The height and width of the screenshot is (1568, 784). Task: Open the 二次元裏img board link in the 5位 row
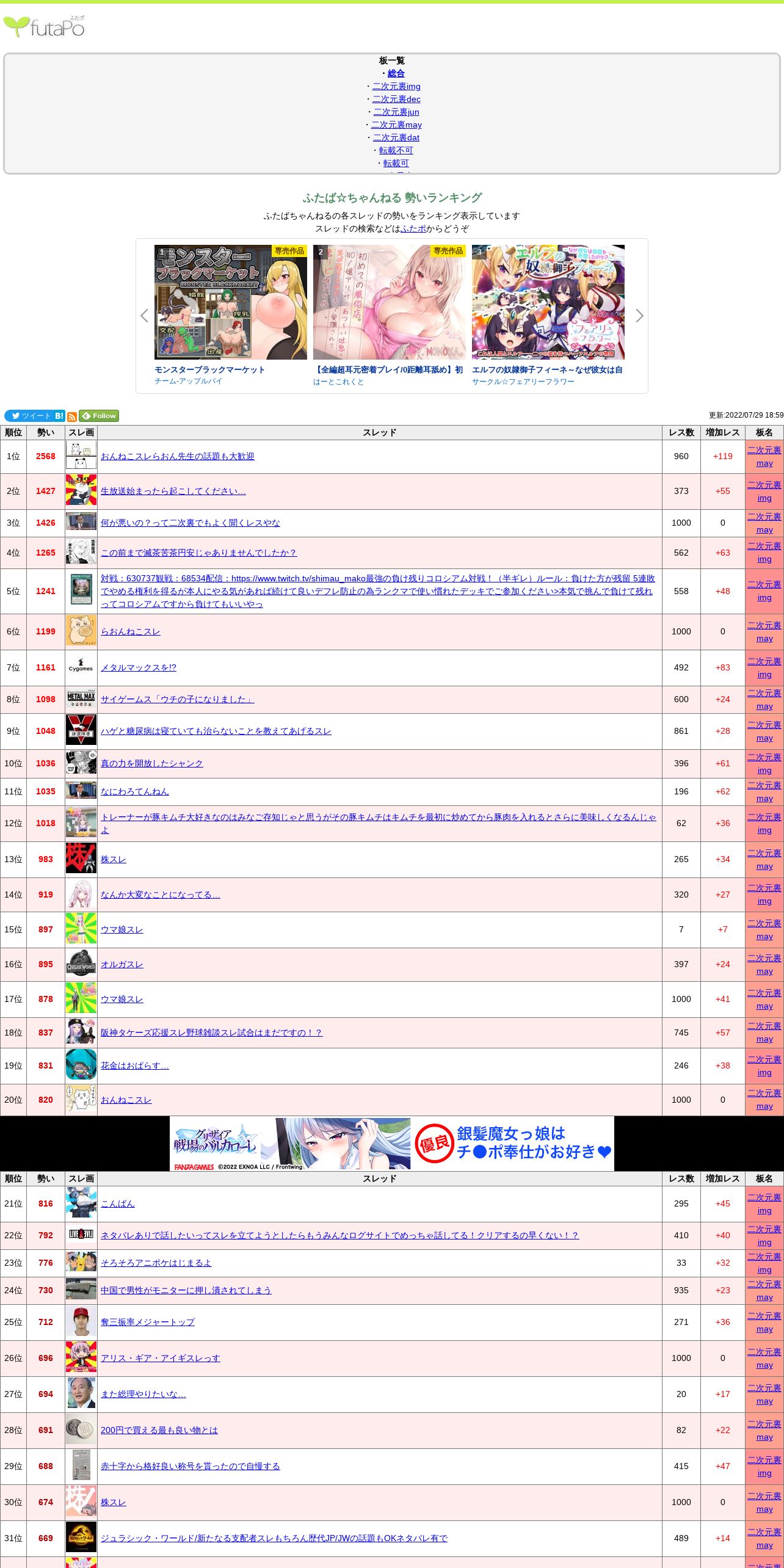[764, 591]
